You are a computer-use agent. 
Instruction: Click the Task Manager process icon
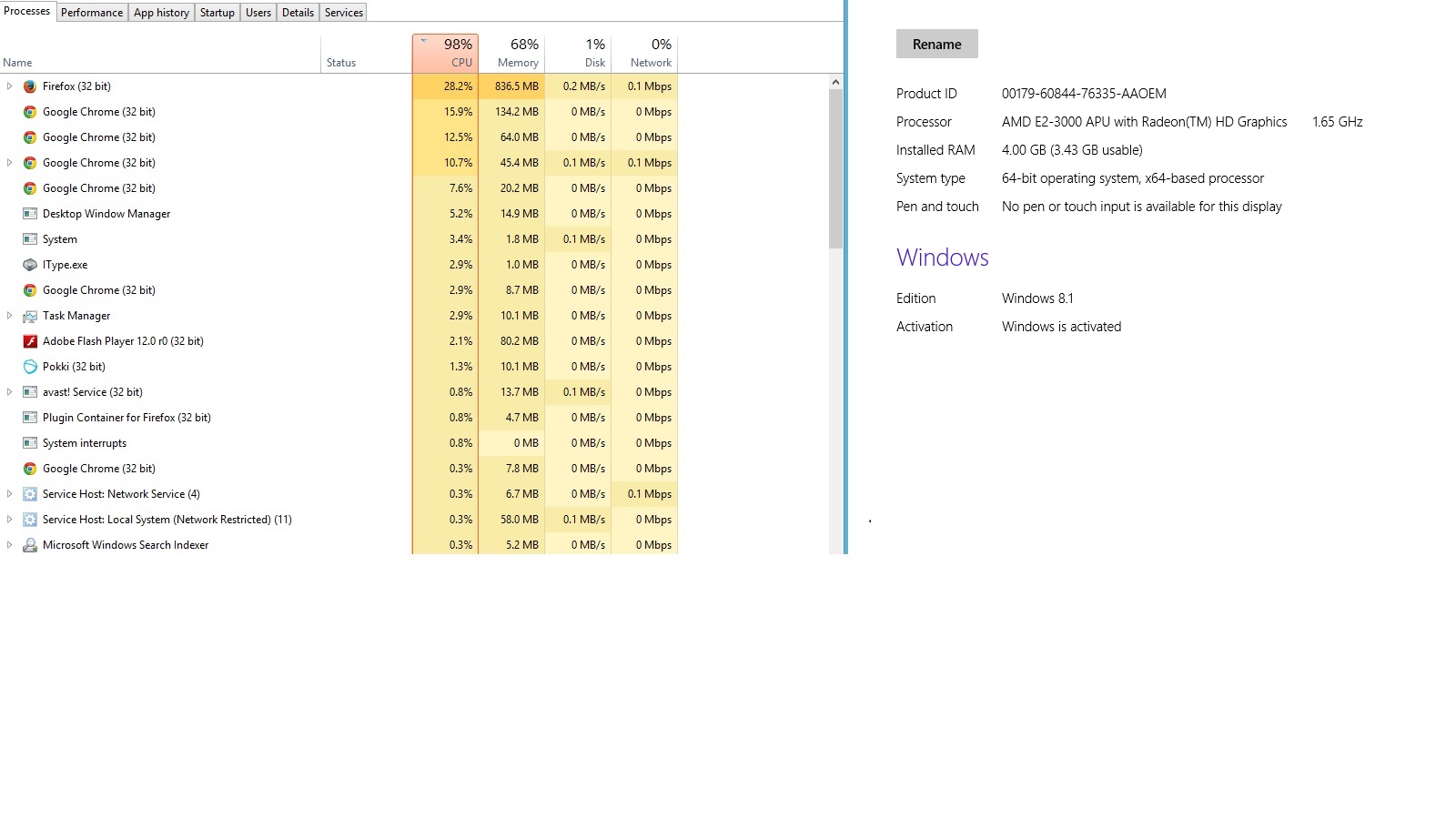point(30,316)
